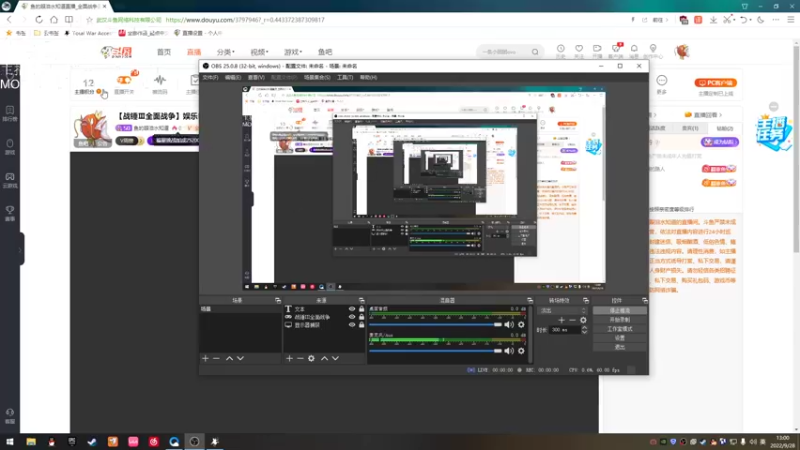Open source properties via the gear icon

click(x=311, y=358)
